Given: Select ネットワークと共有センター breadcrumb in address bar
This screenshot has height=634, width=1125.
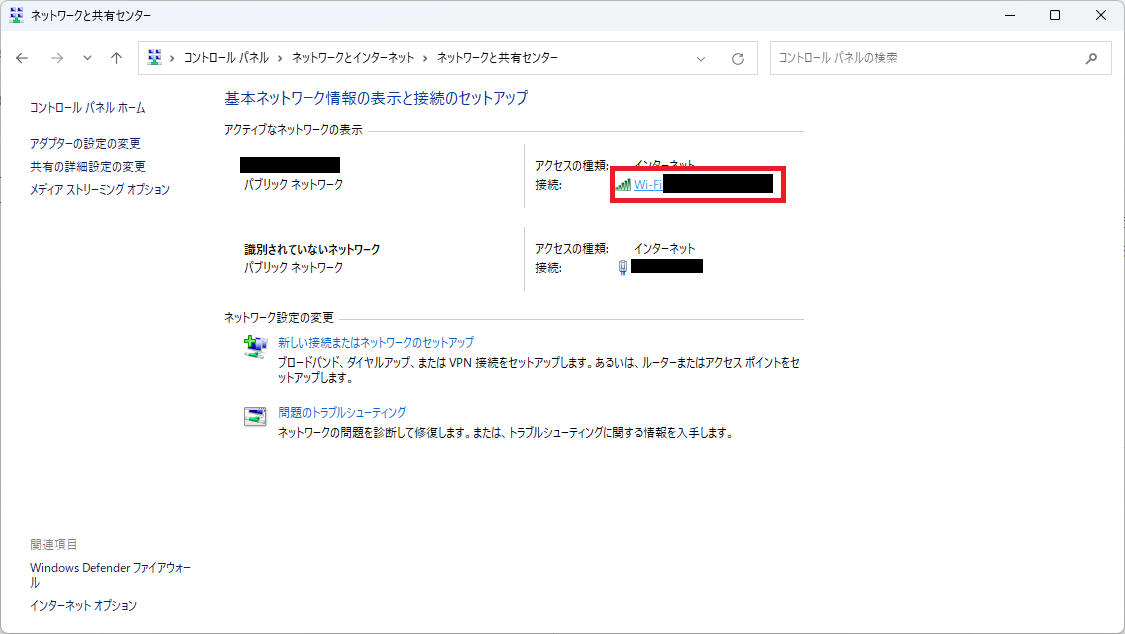Looking at the screenshot, I should tap(497, 57).
